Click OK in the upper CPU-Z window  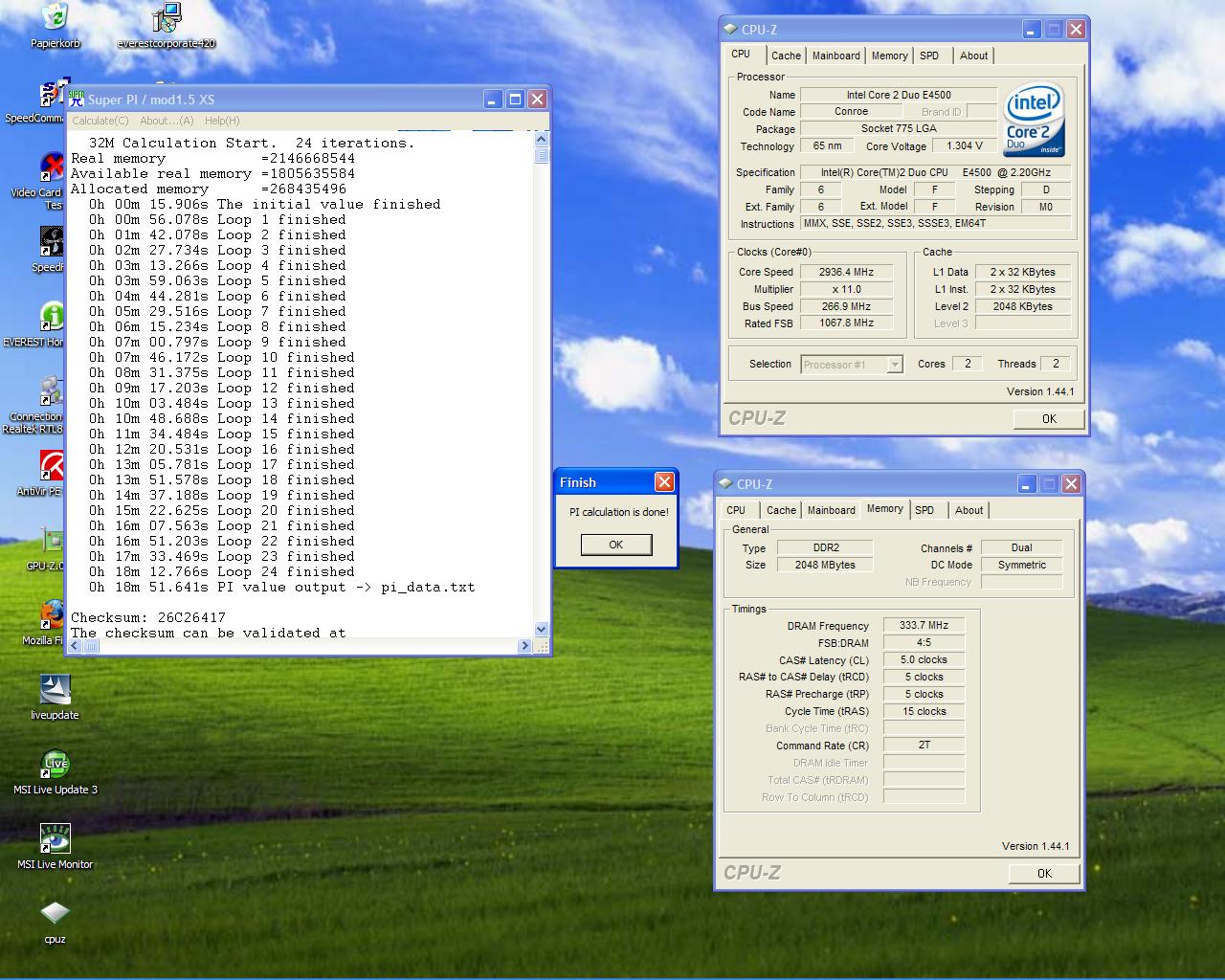click(x=1049, y=419)
